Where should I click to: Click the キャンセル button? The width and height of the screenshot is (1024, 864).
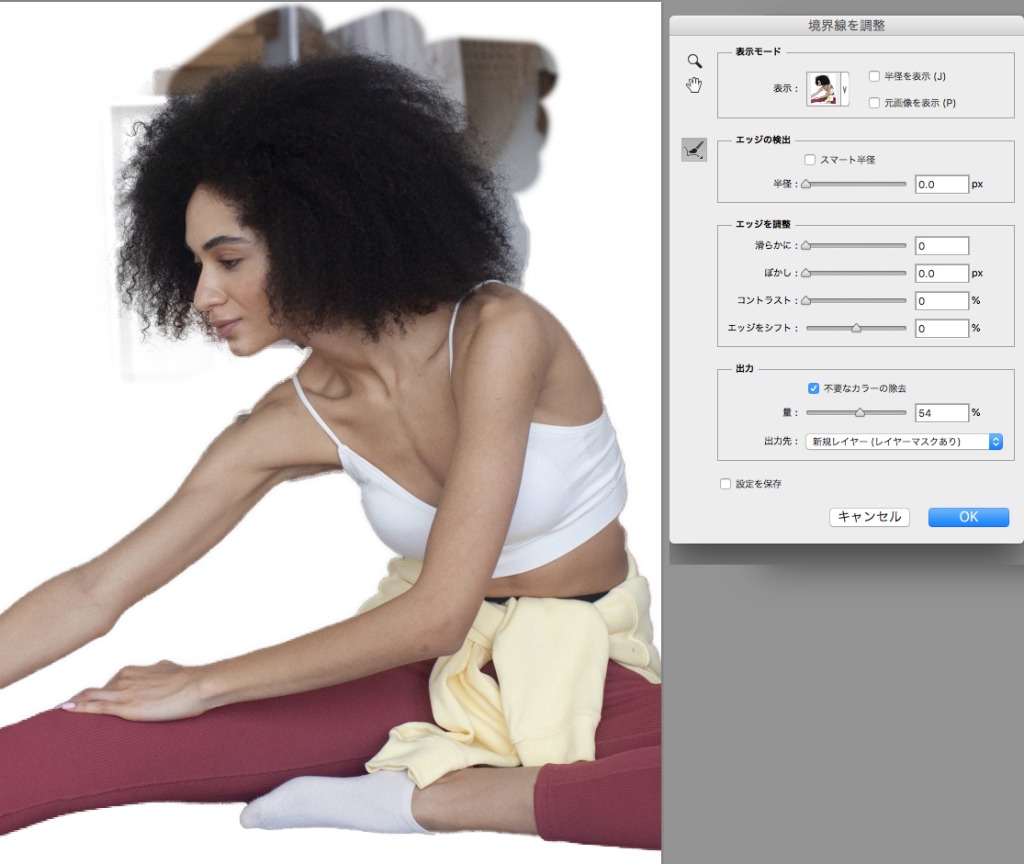click(869, 517)
